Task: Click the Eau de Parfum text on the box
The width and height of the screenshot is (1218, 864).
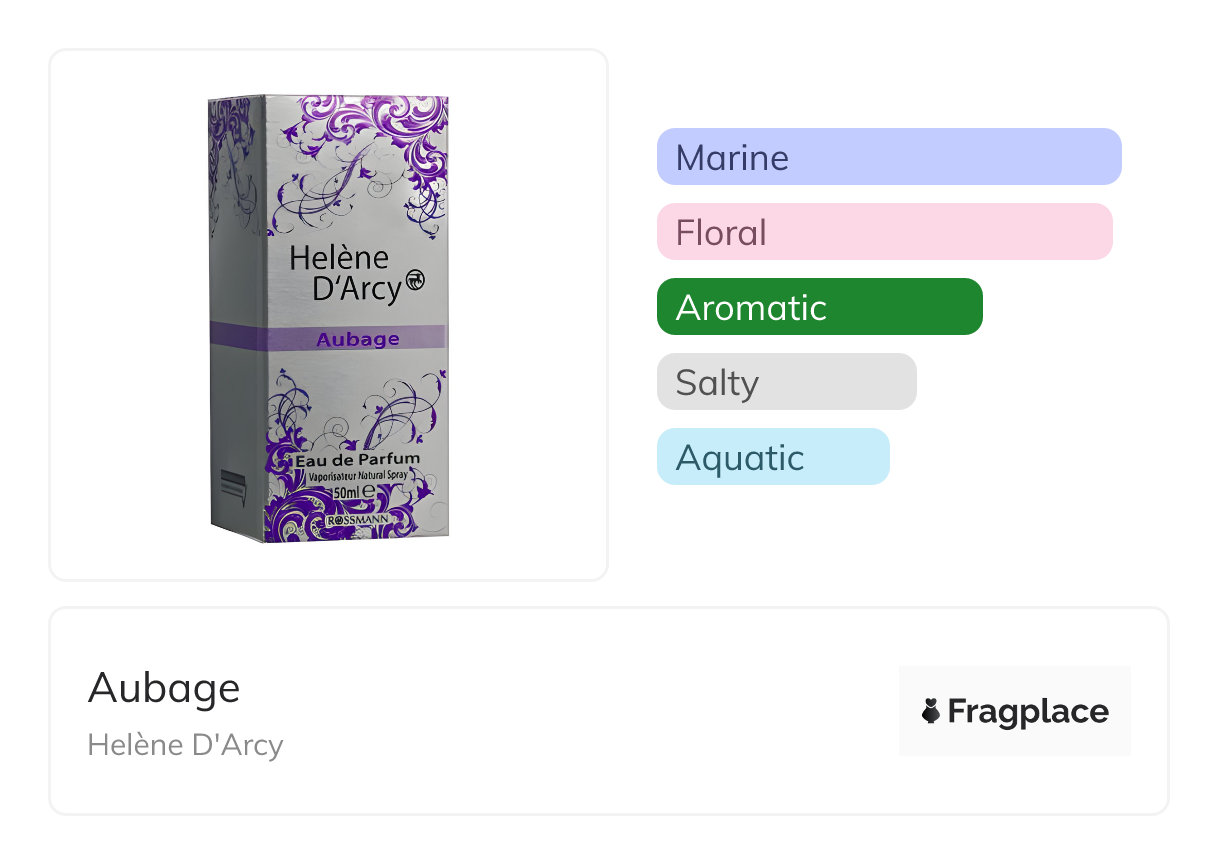Action: 357,459
